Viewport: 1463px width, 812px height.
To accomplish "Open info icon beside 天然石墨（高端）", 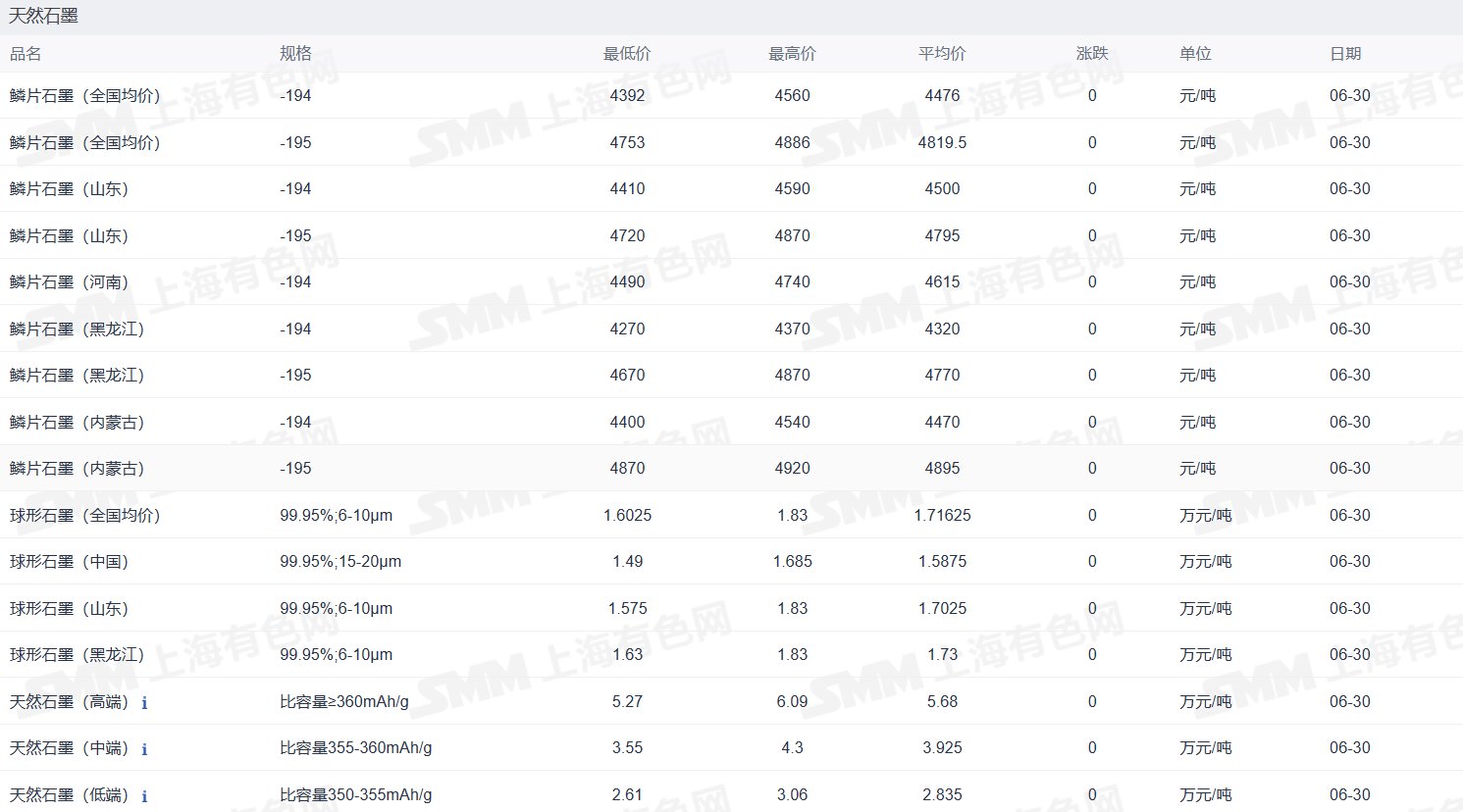I will [x=144, y=703].
